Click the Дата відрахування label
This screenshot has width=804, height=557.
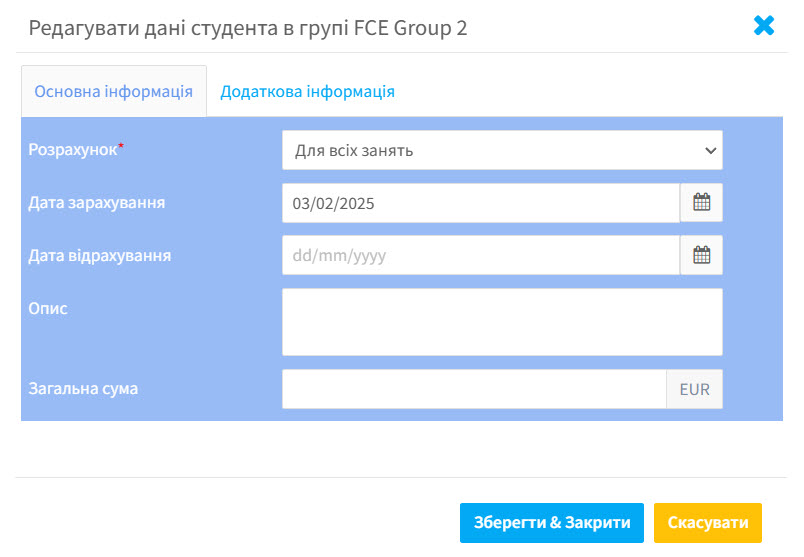[x=100, y=255]
